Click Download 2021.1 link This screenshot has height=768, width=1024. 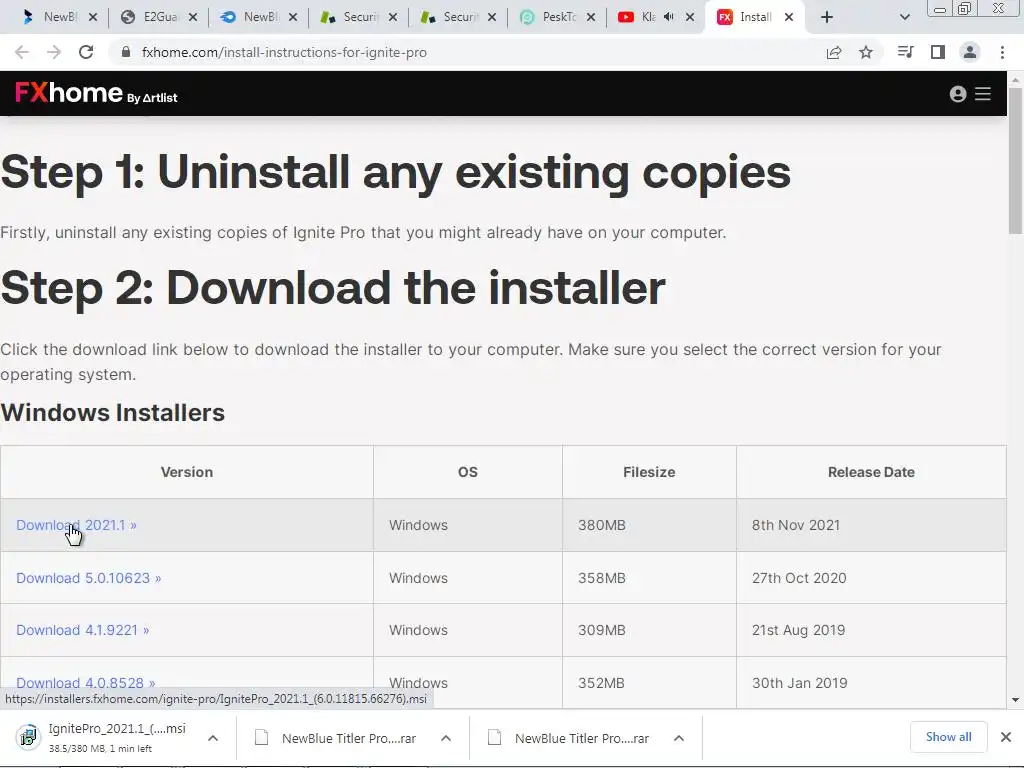pyautogui.click(x=76, y=525)
